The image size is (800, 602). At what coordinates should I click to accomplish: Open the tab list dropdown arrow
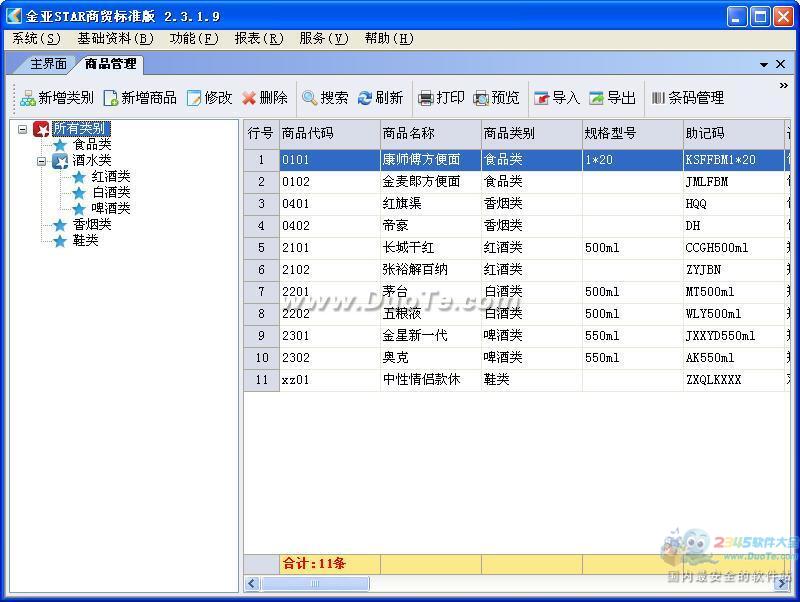[764, 65]
